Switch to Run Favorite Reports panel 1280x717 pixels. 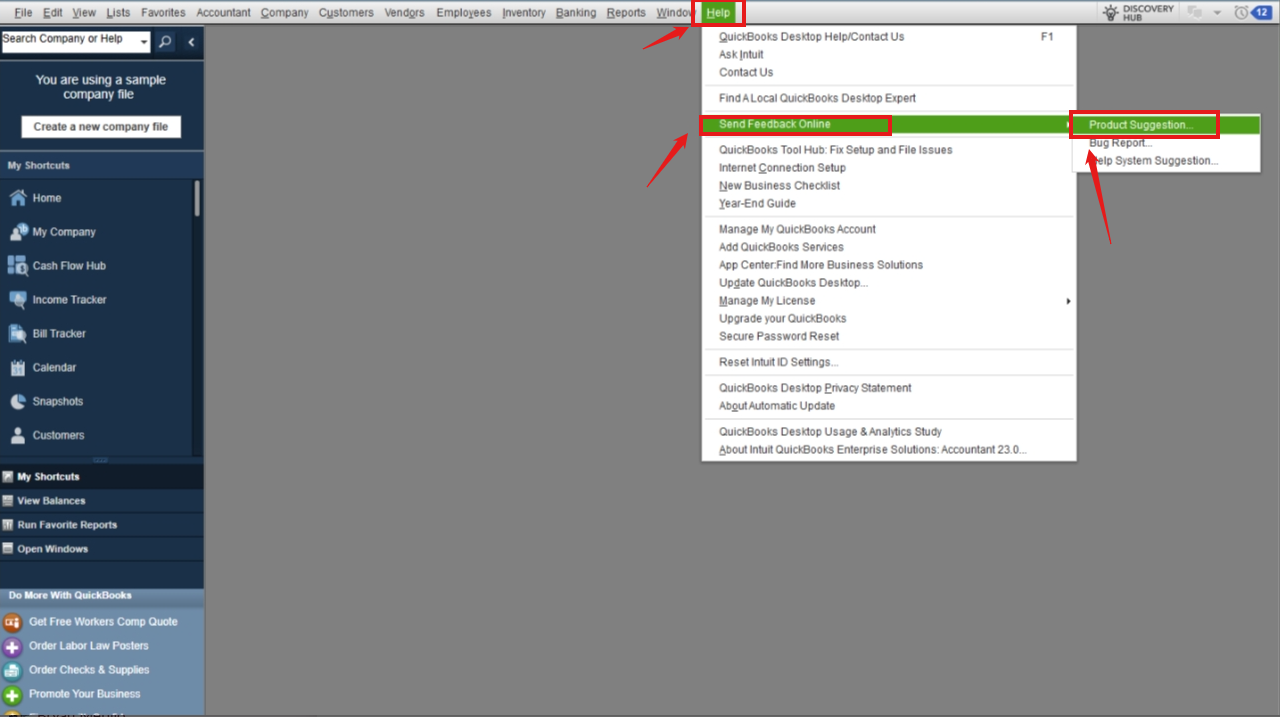pyautogui.click(x=102, y=525)
